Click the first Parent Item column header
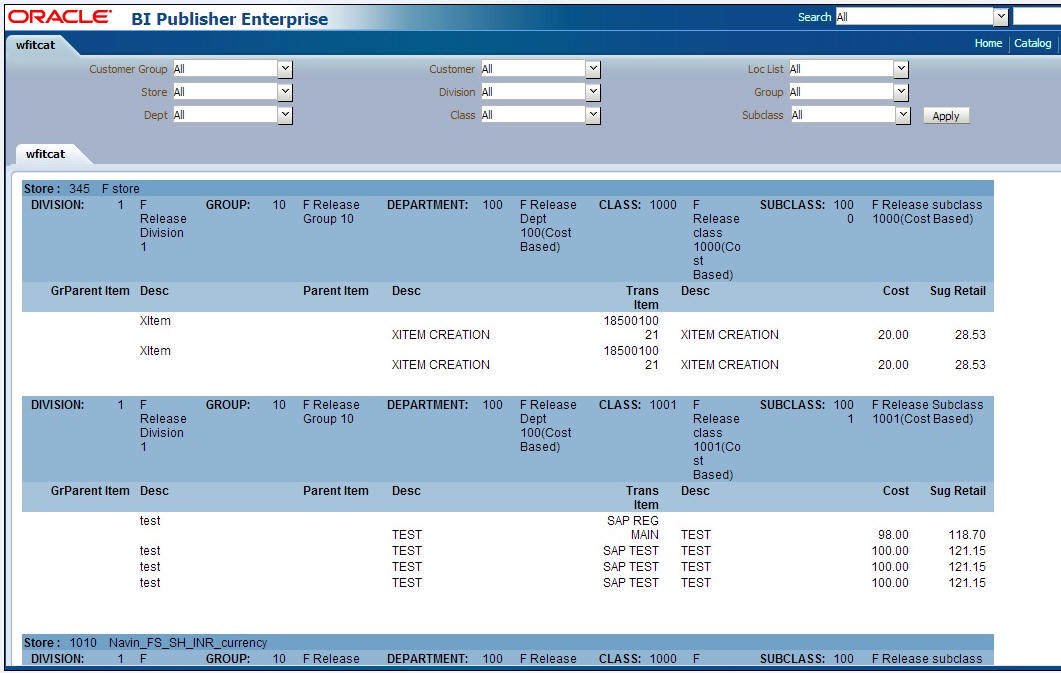 click(336, 291)
